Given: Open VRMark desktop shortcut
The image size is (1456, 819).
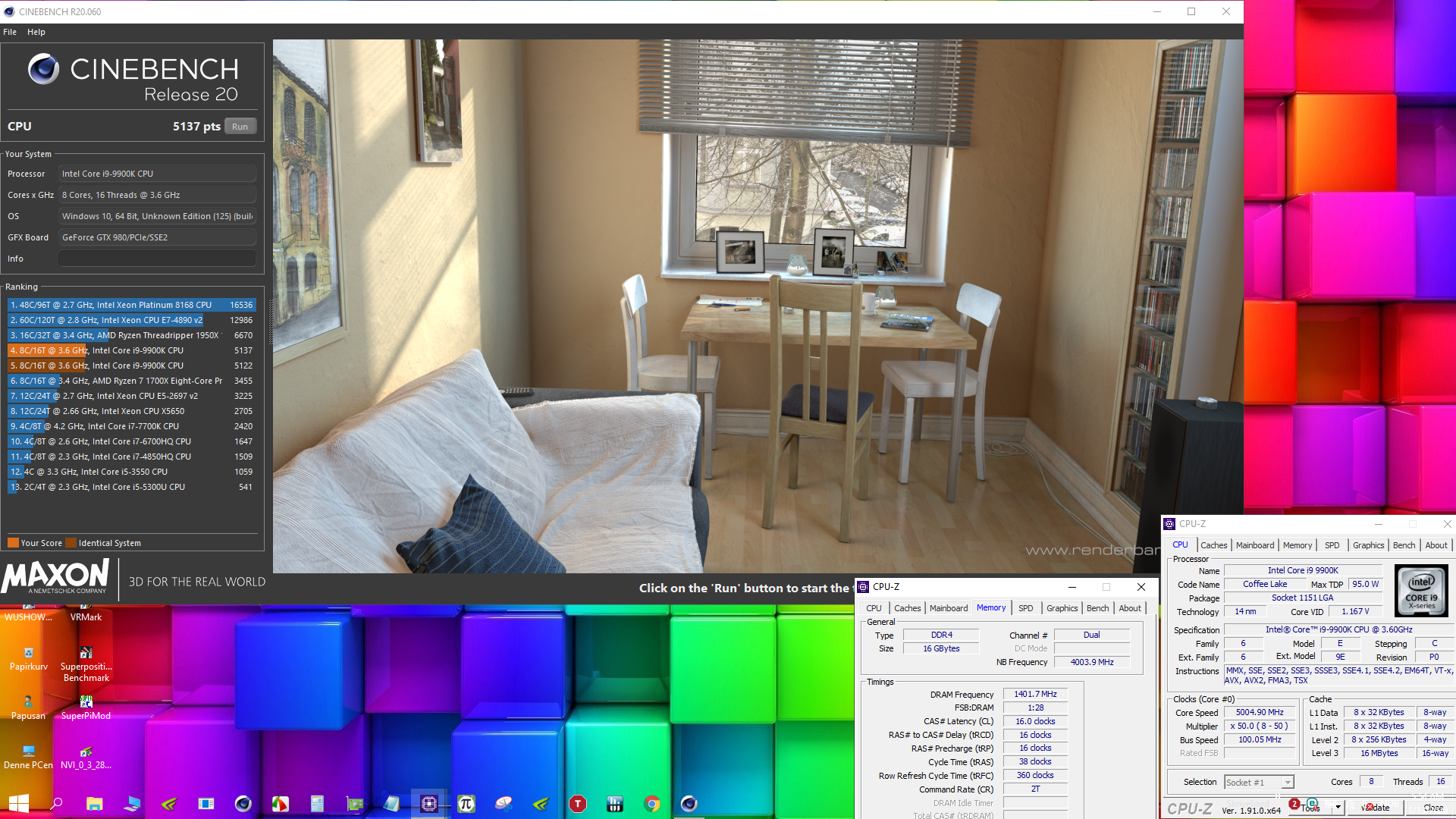Looking at the screenshot, I should click(x=86, y=613).
